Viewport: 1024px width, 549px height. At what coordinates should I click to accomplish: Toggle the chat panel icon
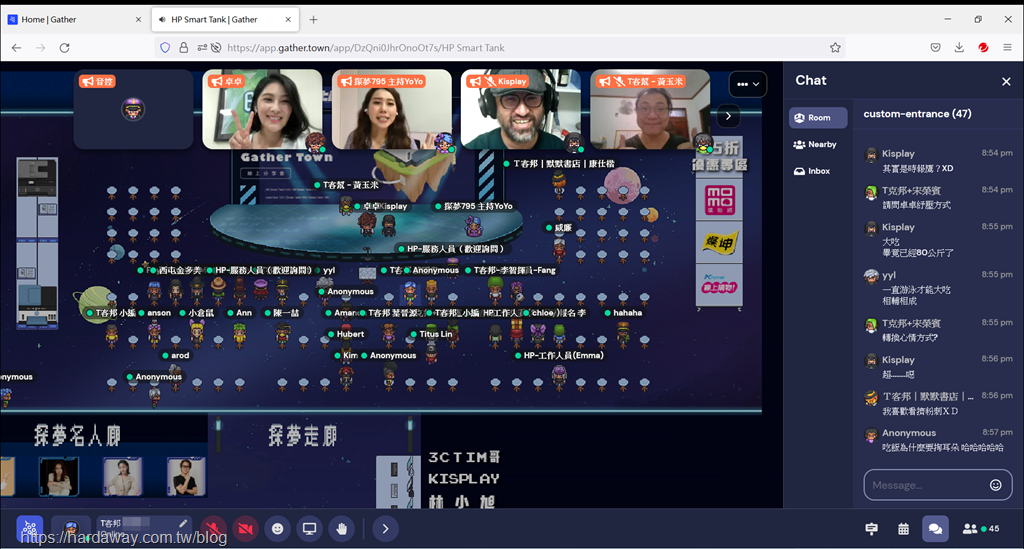[x=935, y=529]
